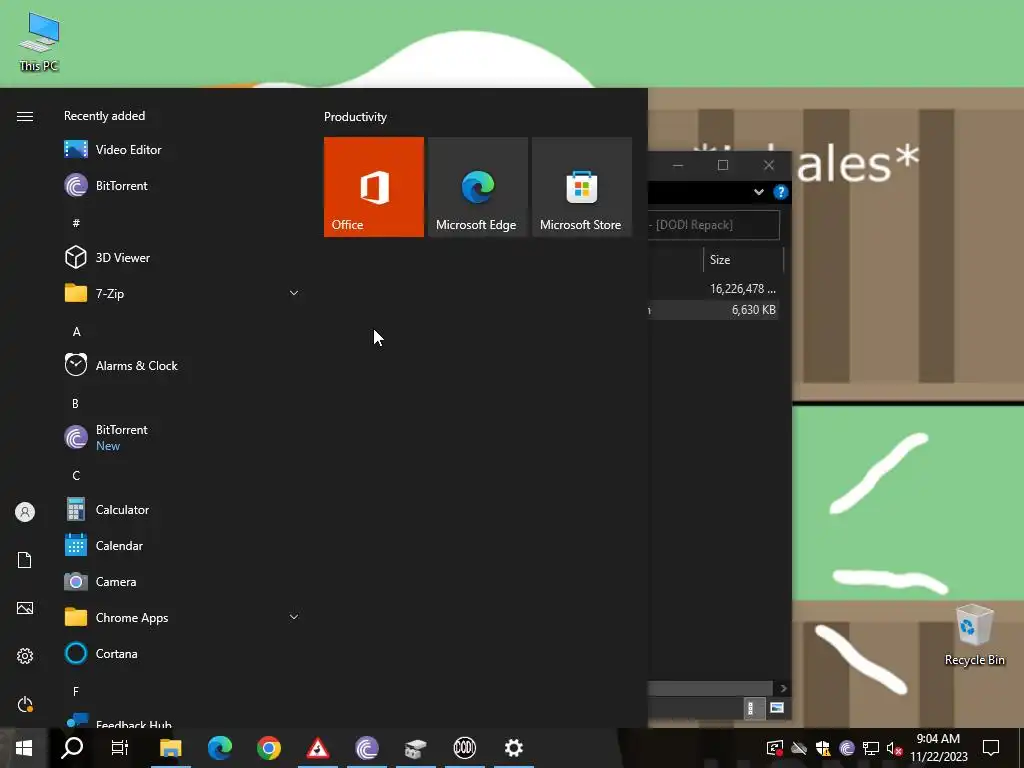
Task: Open the user account icon in Start
Action: point(25,512)
